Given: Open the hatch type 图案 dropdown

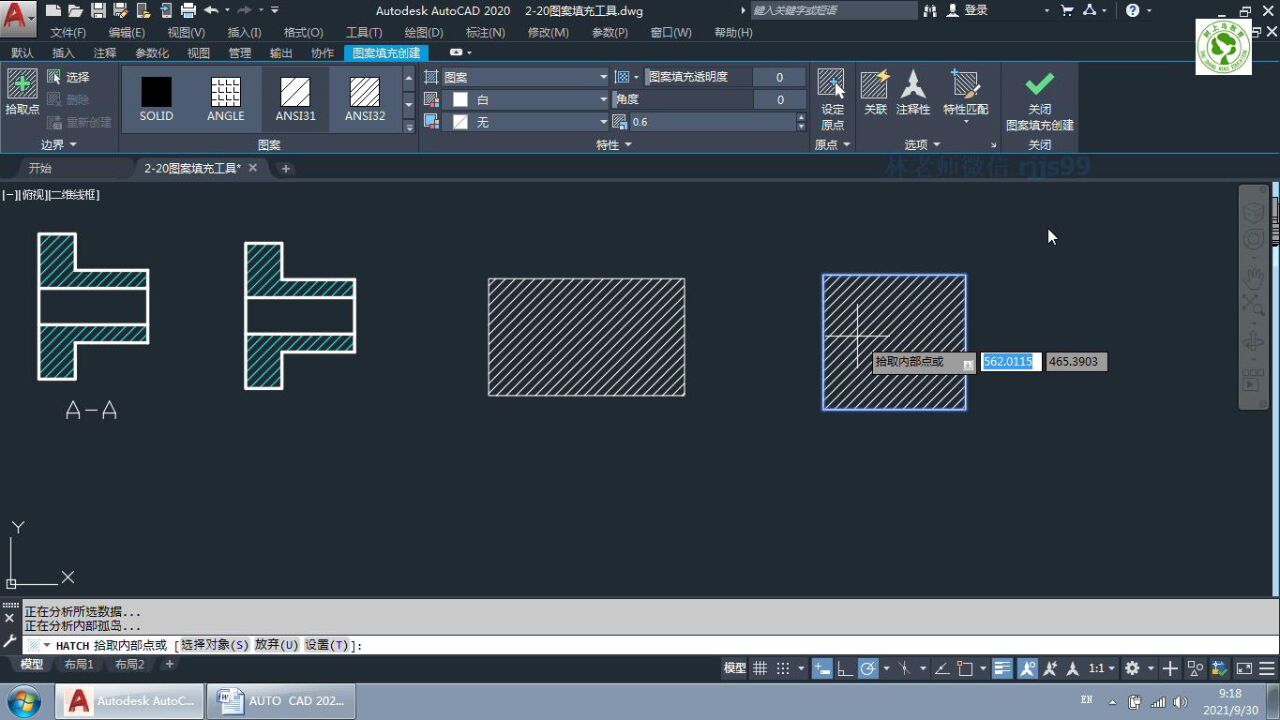Looking at the screenshot, I should point(525,77).
